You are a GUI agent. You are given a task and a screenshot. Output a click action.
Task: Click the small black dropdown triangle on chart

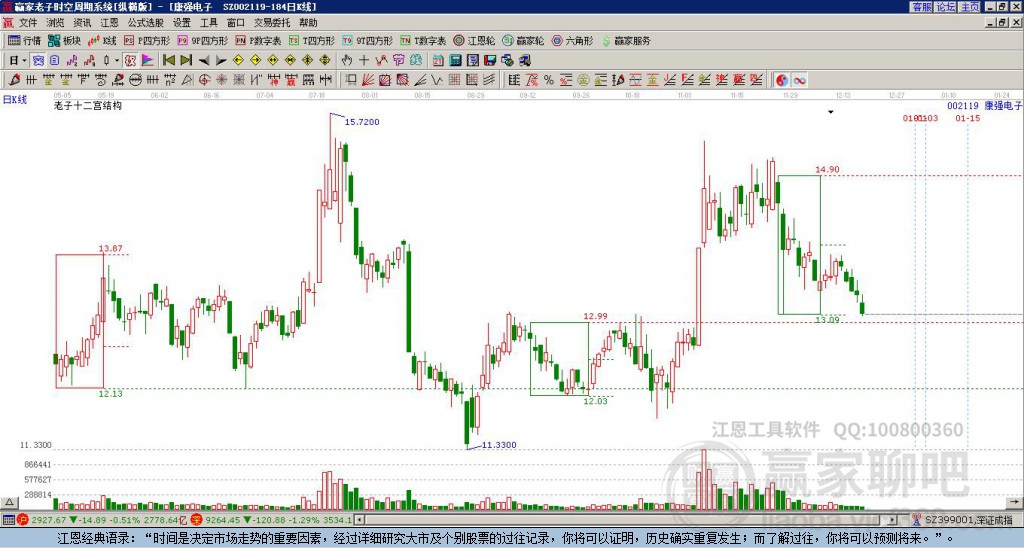(831, 112)
